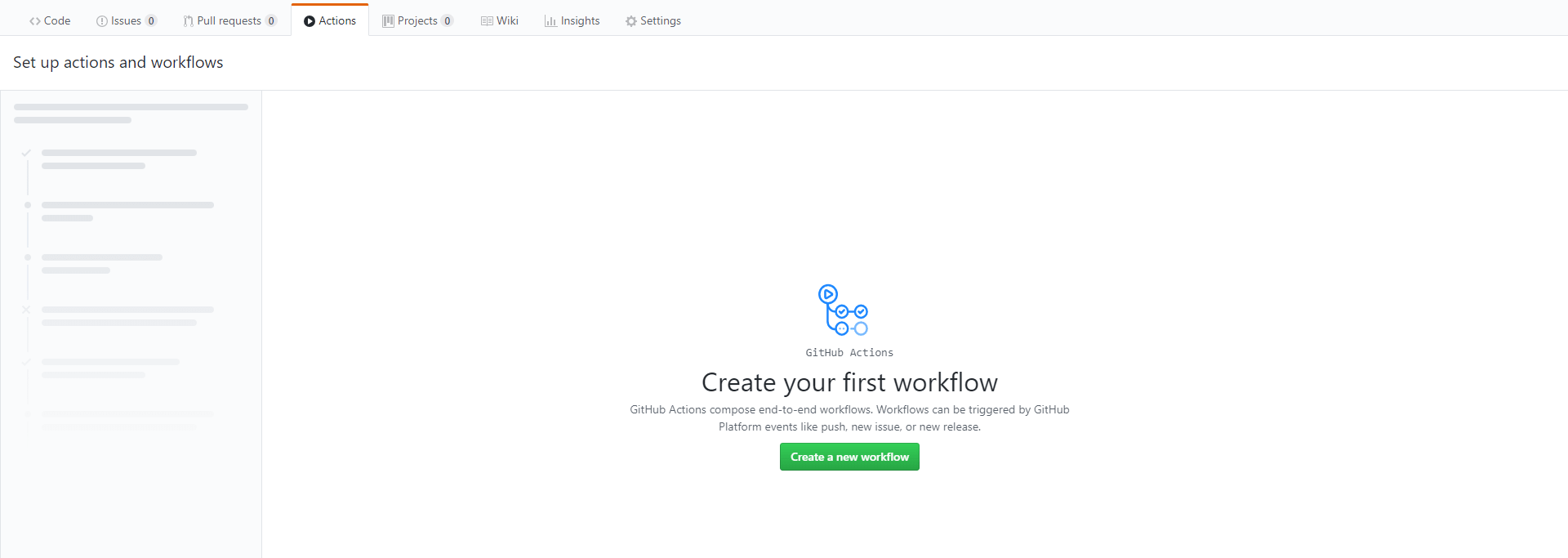Open the Wiki tab
Image resolution: width=1568 pixels, height=558 pixels.
tap(500, 20)
